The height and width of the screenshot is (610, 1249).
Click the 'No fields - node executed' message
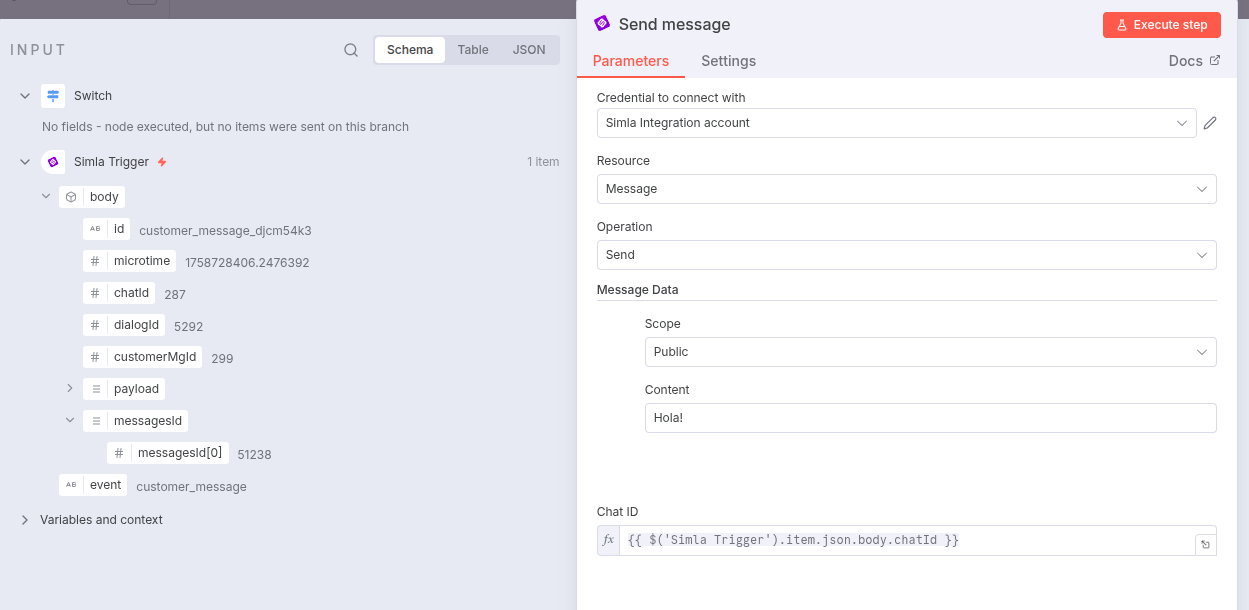(x=225, y=127)
